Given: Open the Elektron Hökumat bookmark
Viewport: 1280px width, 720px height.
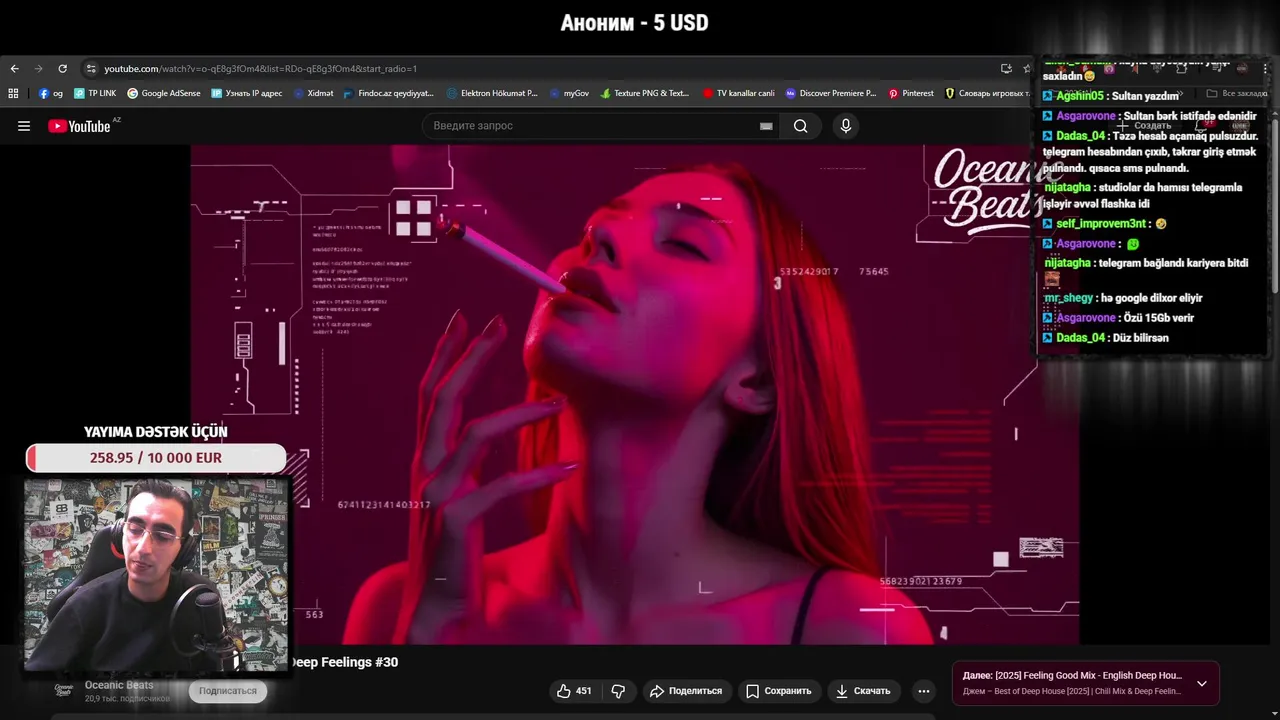Looking at the screenshot, I should pos(492,93).
